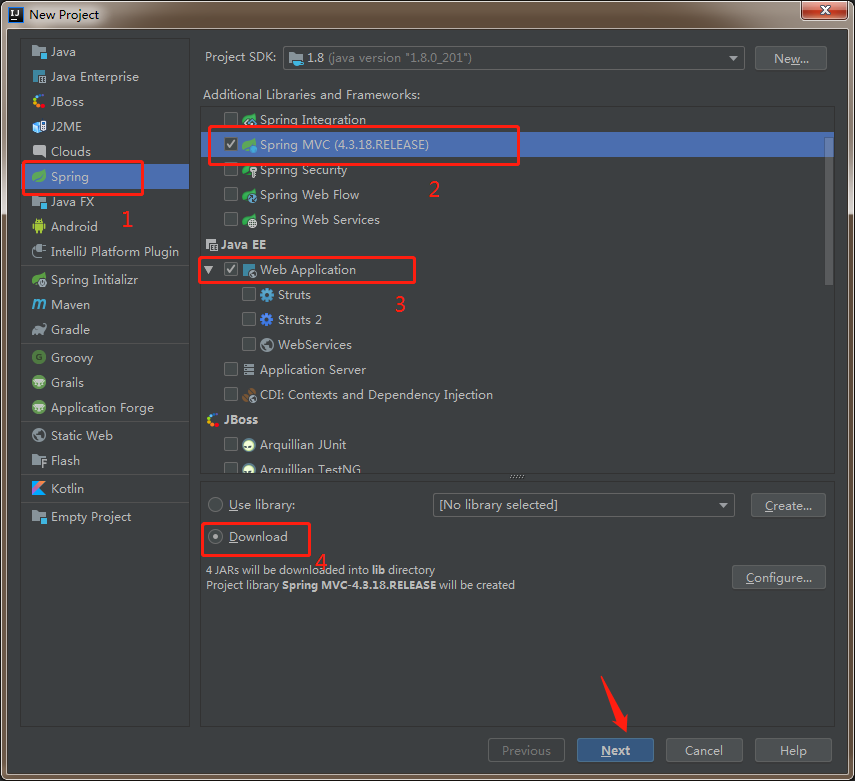Viewport: 855px width, 781px height.
Task: Click the Spring Initializr icon
Action: 39,280
